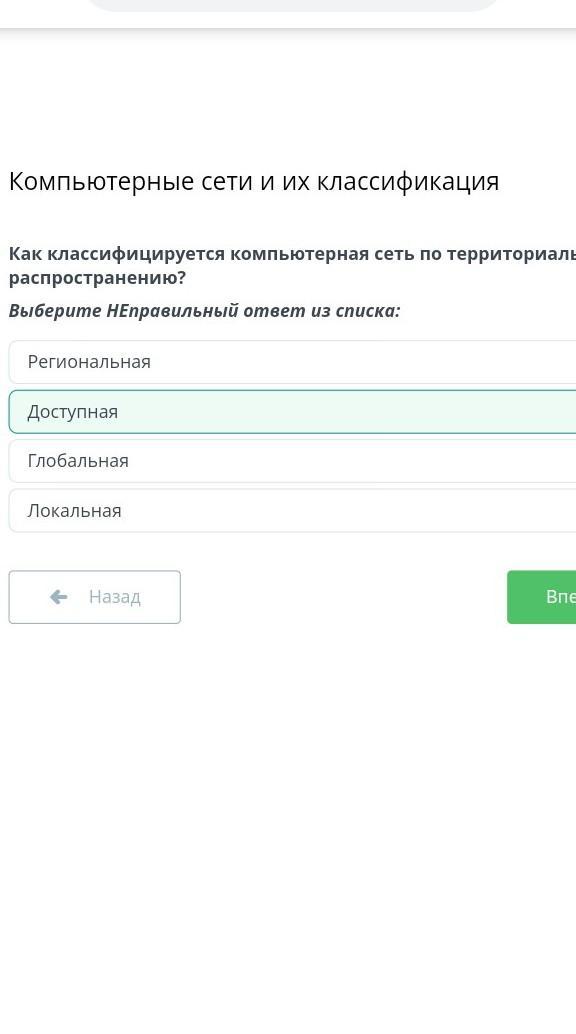Click the word Назад beside the arrow
576x1034 pixels.
(x=115, y=597)
